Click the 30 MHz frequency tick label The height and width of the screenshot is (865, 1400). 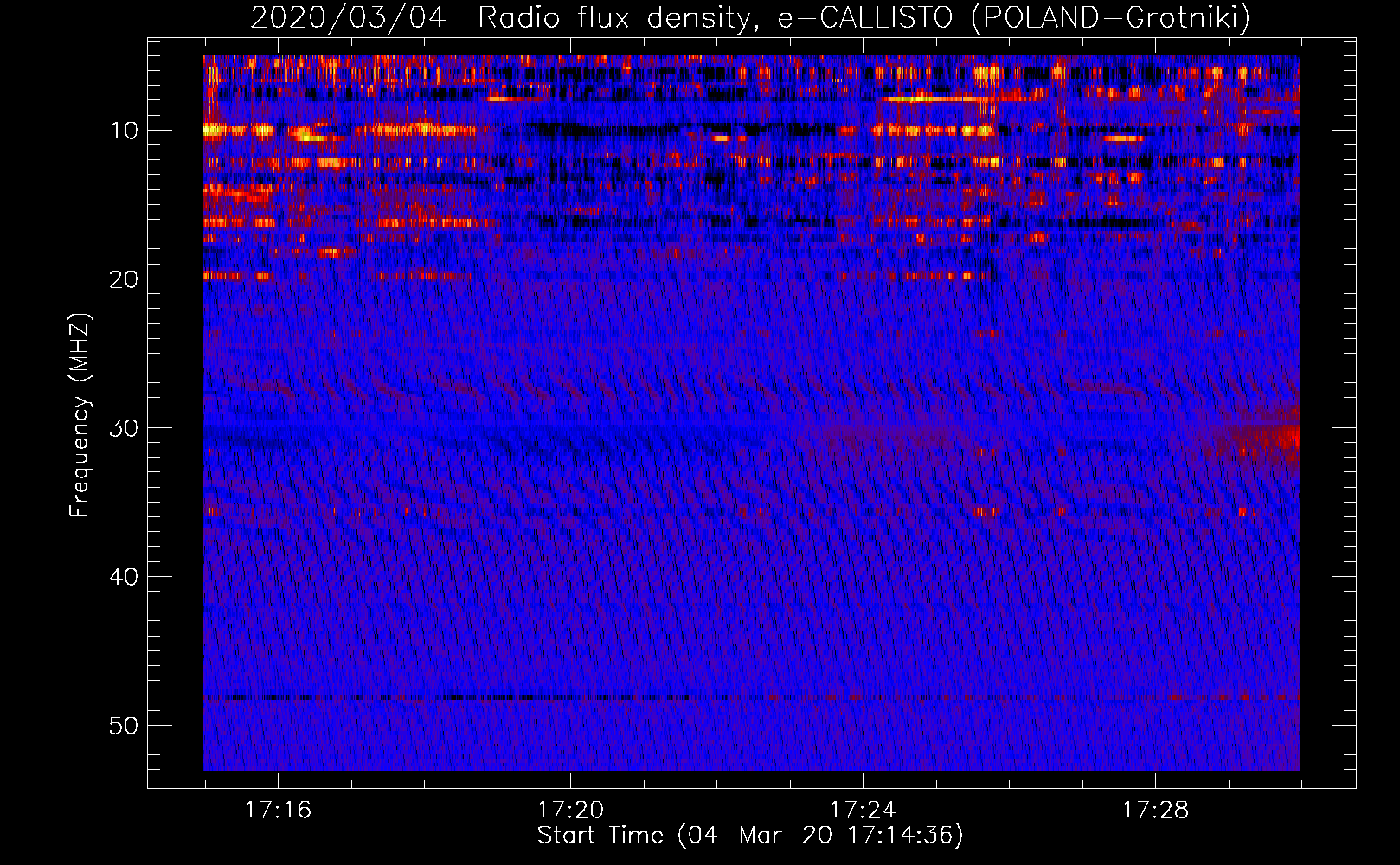(125, 428)
